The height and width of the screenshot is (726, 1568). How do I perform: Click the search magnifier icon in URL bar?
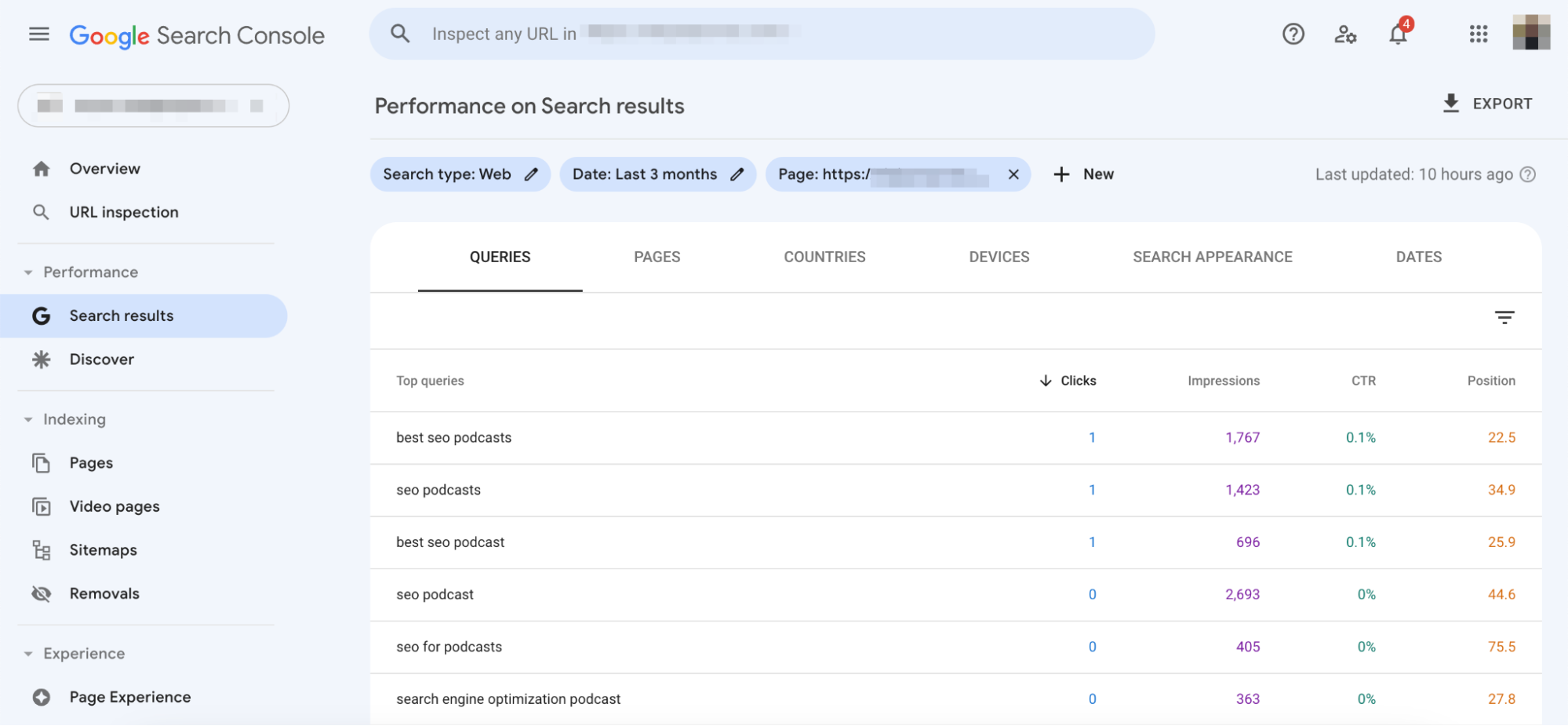click(x=400, y=34)
